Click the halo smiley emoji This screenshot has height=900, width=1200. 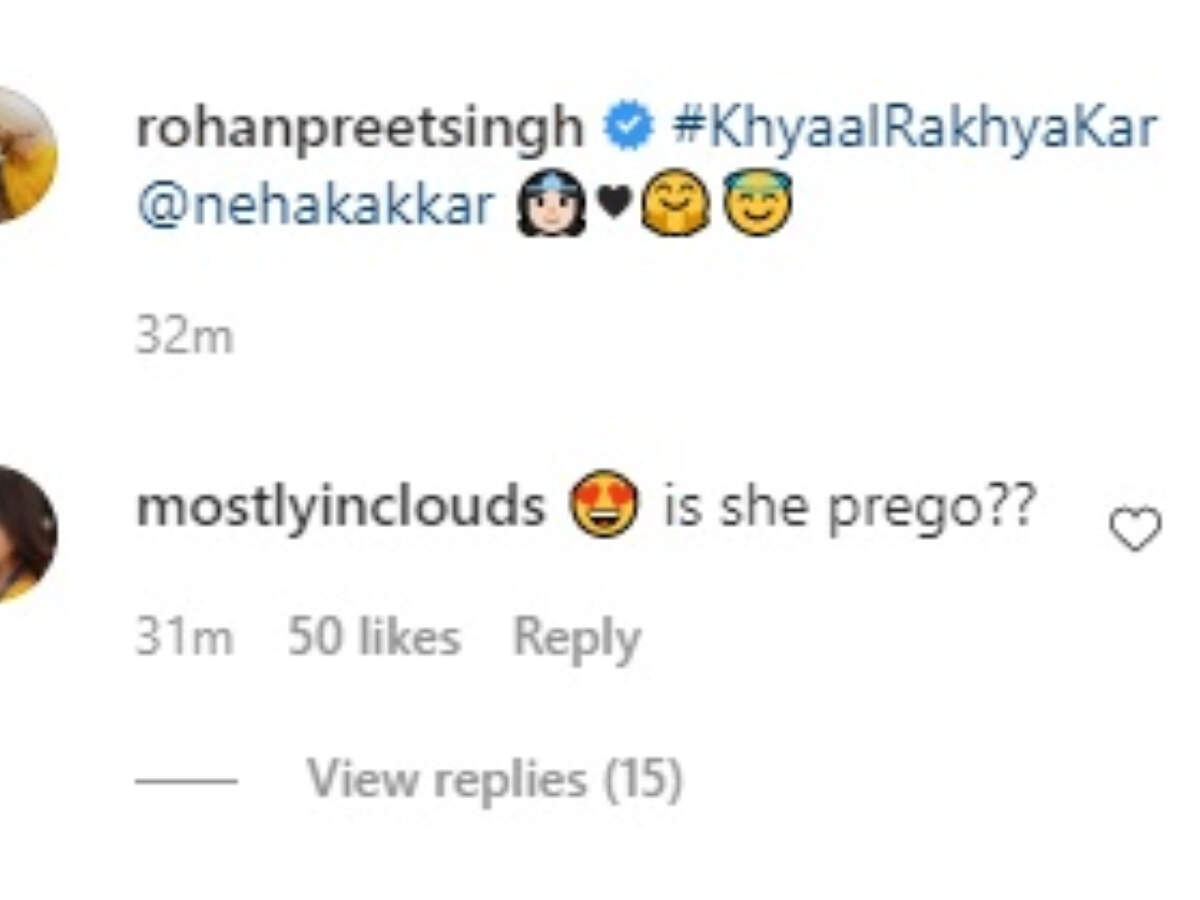pyautogui.click(x=757, y=203)
